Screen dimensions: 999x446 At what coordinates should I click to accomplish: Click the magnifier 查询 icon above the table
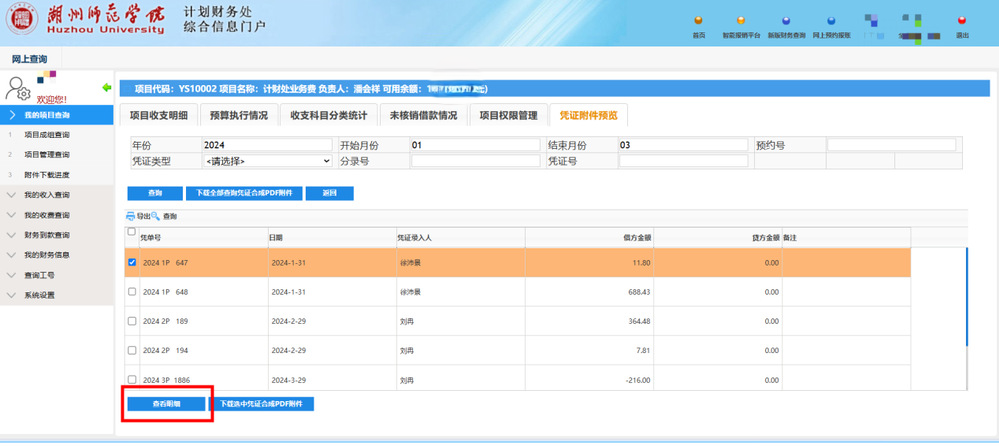click(x=155, y=216)
